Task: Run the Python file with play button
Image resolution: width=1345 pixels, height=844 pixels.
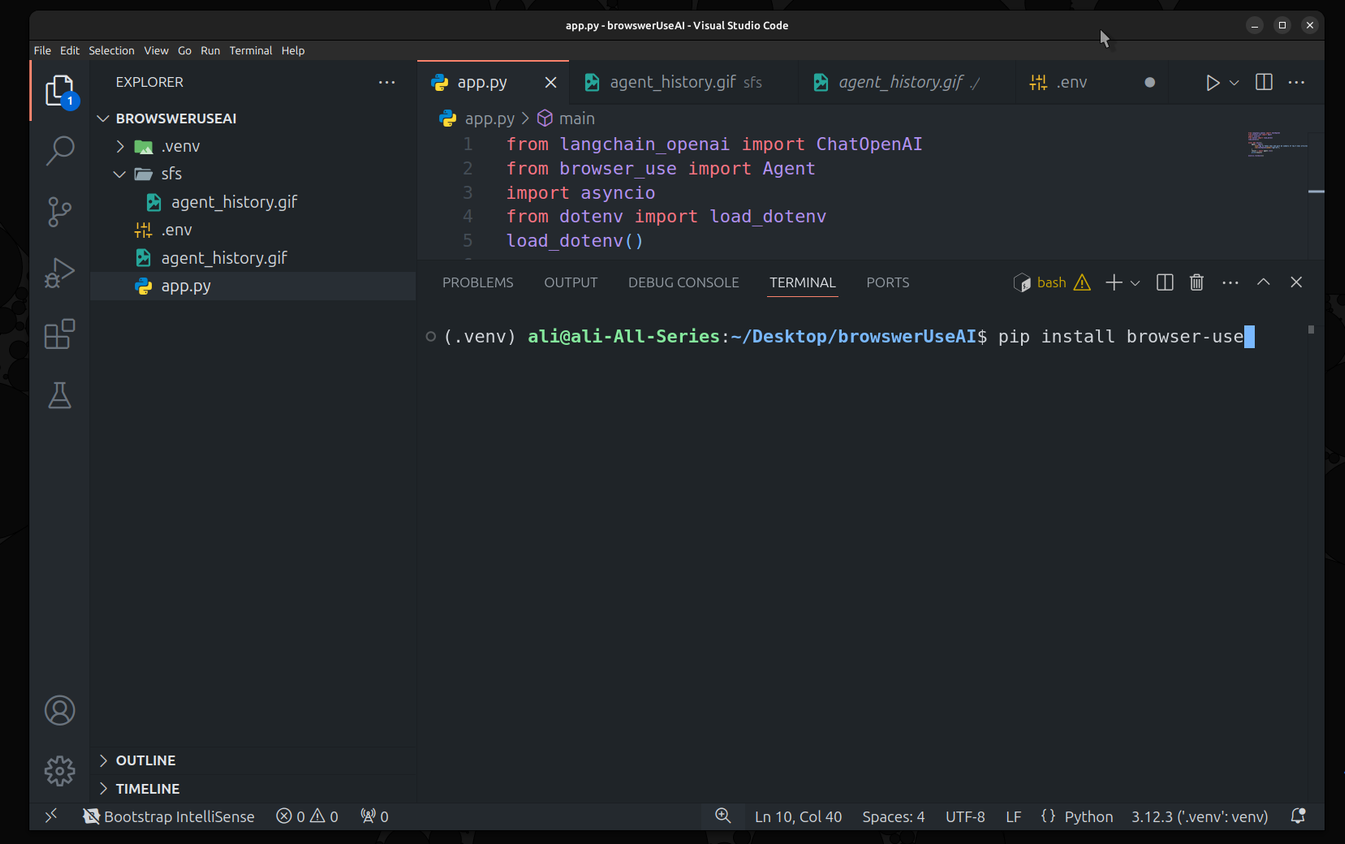Action: (x=1212, y=83)
